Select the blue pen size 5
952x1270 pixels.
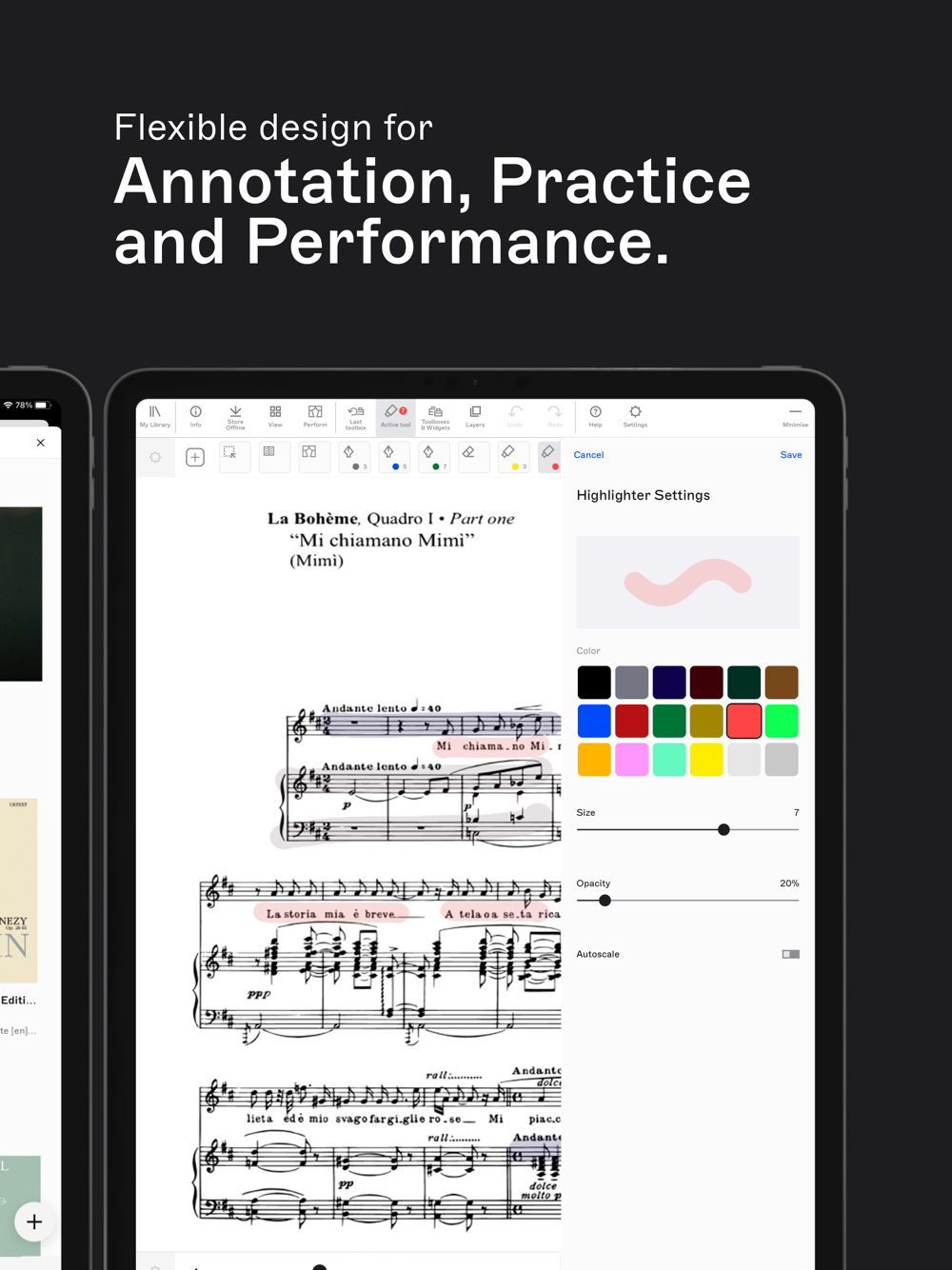[394, 457]
